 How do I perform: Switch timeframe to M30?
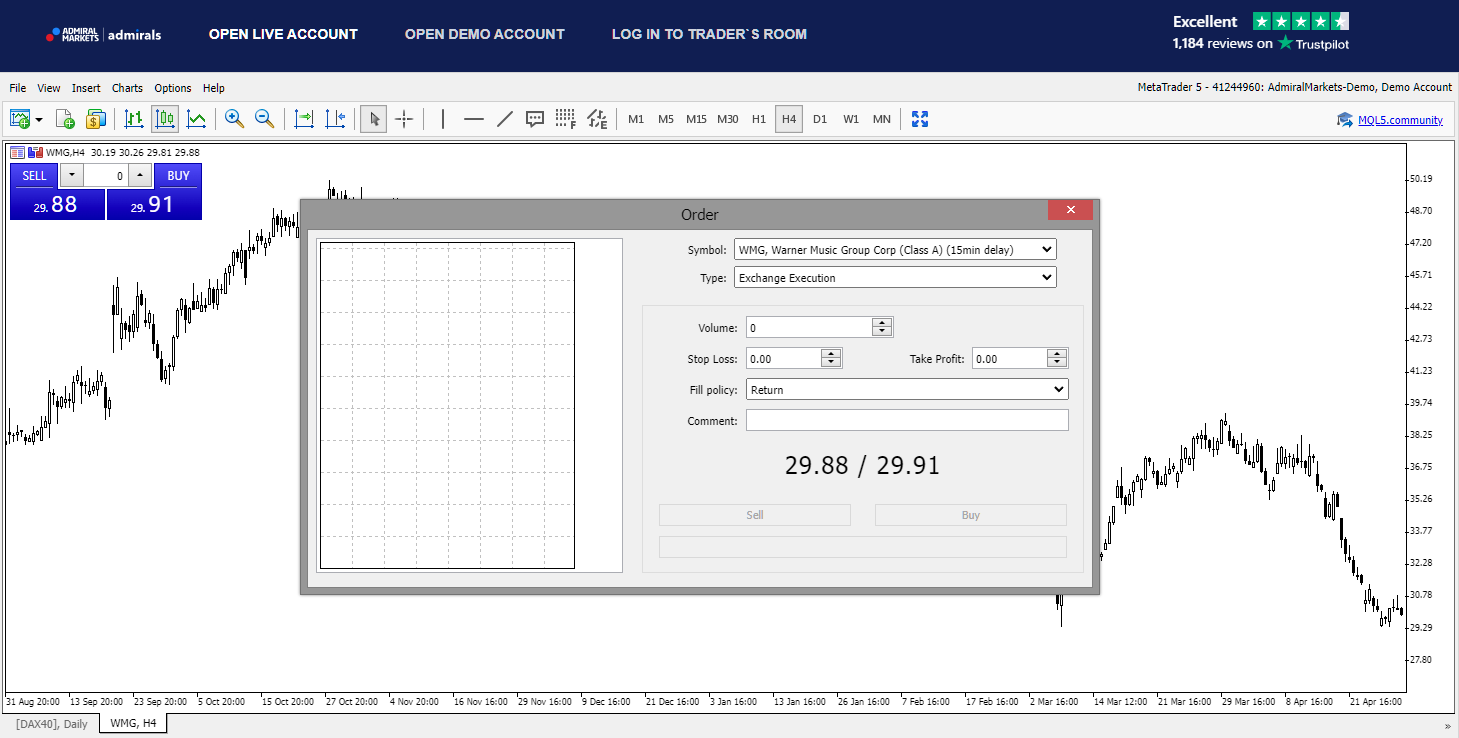coord(728,119)
